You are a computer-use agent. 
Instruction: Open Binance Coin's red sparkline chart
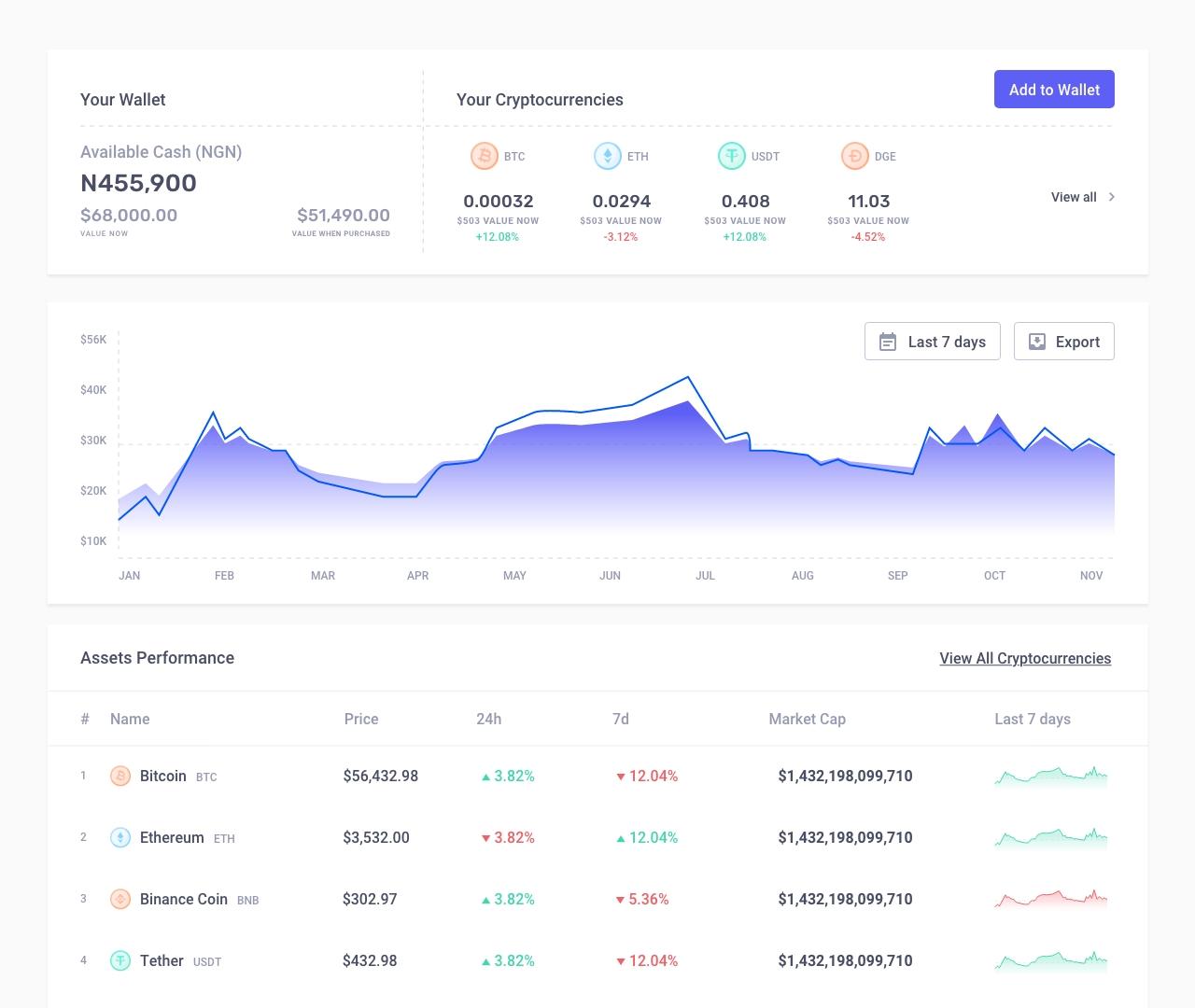point(1051,900)
